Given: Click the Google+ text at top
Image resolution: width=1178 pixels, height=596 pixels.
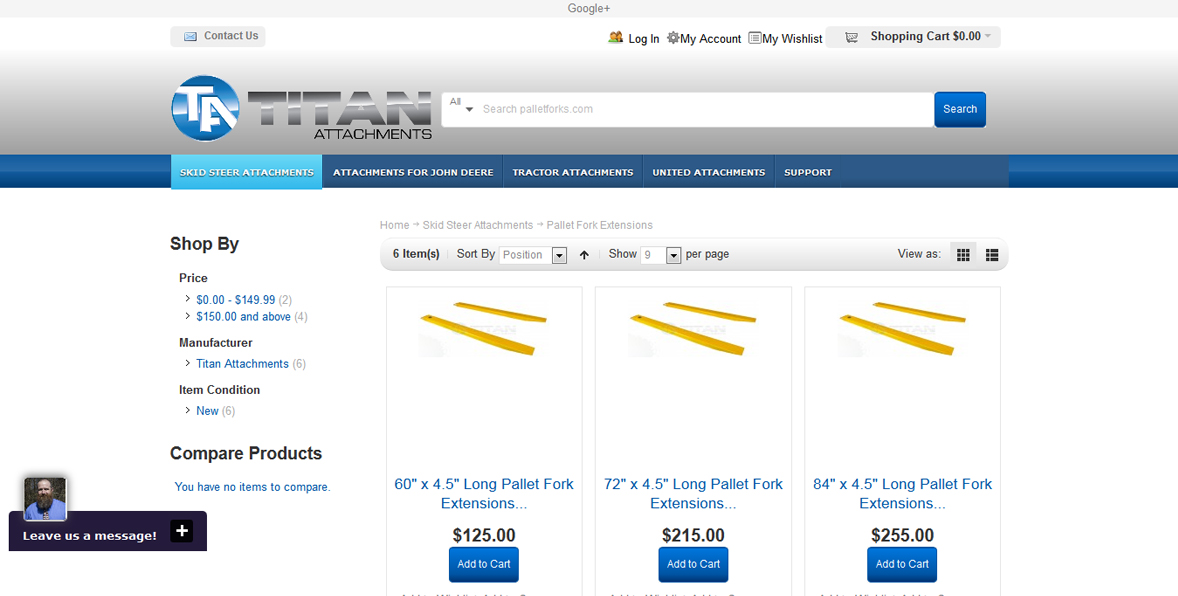Looking at the screenshot, I should click(x=589, y=8).
